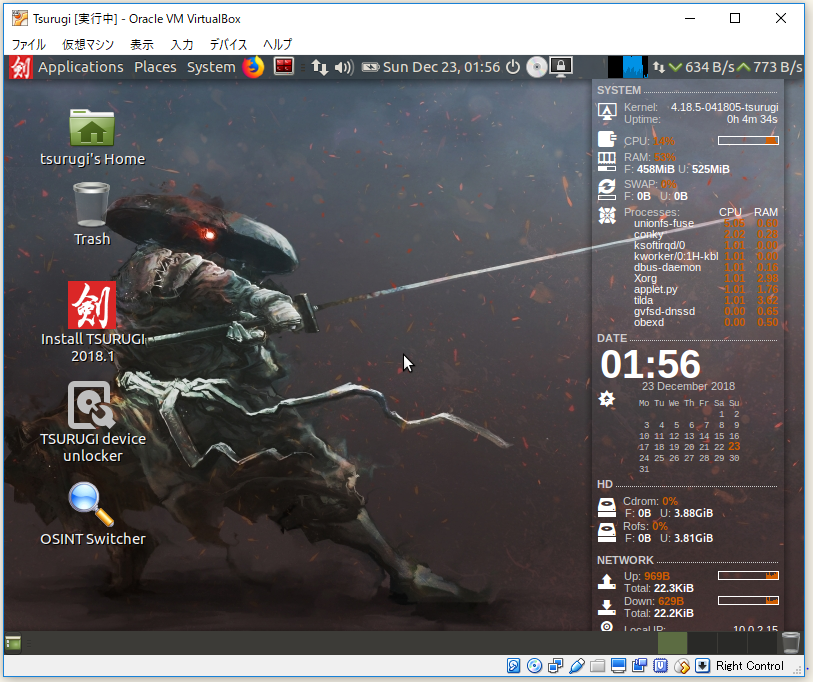
Task: Switch to the third workspace in the switcher
Action: click(732, 643)
